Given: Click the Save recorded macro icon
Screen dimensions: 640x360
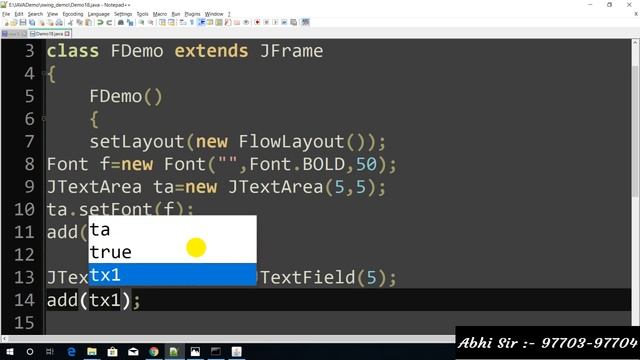Looking at the screenshot, I should (293, 22).
